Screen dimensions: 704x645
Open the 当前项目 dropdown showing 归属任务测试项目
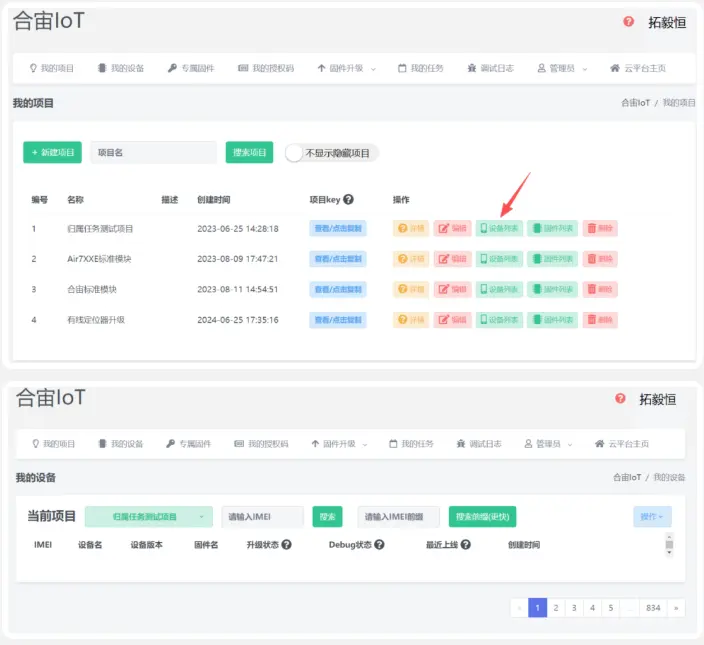[149, 517]
